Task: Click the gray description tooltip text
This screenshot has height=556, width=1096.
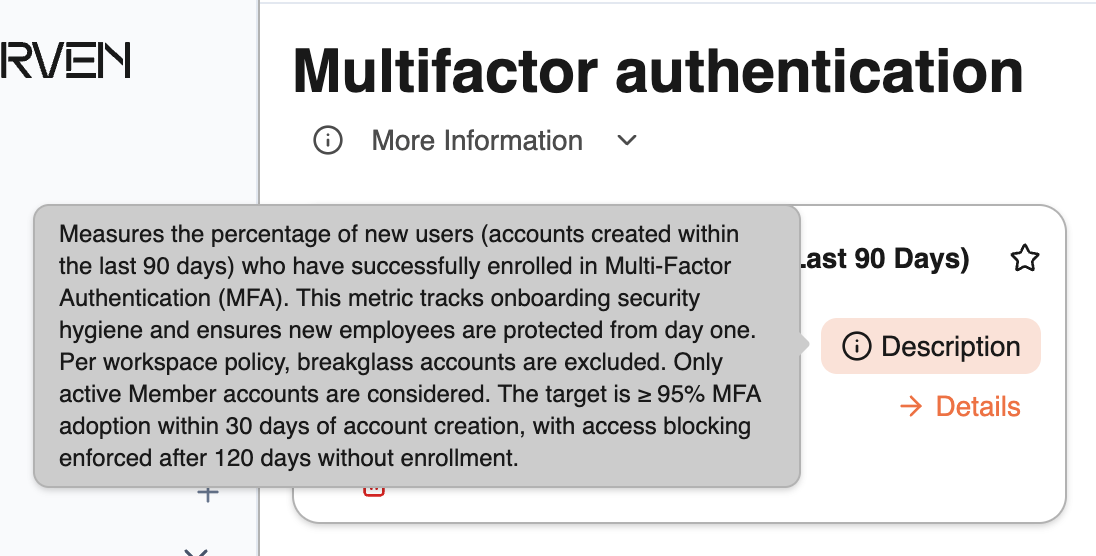Action: click(x=410, y=346)
